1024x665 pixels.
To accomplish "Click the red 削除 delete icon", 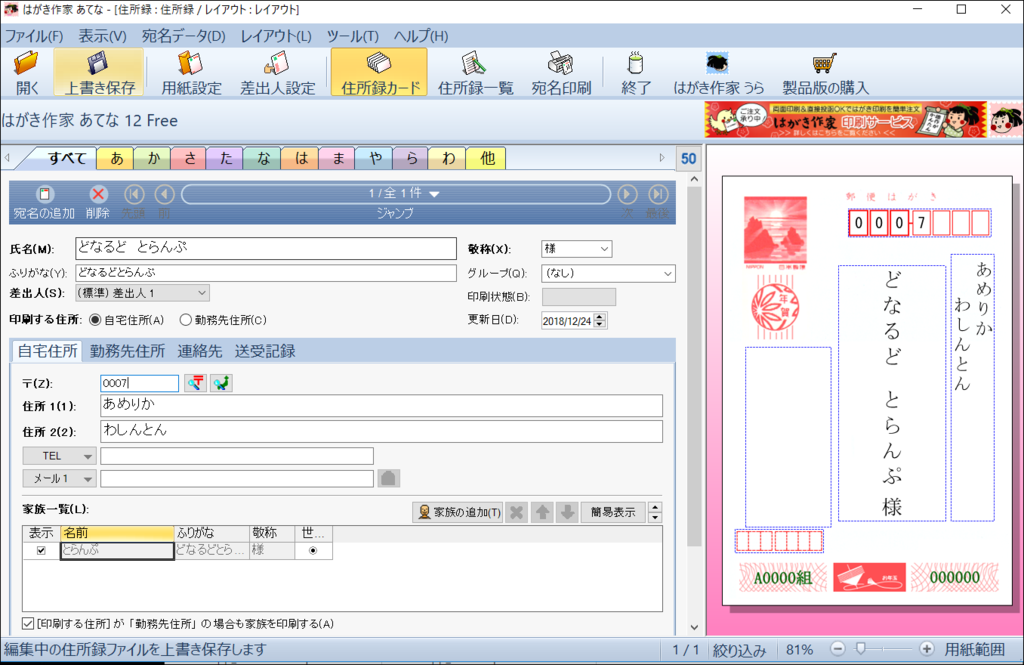I will click(x=98, y=194).
